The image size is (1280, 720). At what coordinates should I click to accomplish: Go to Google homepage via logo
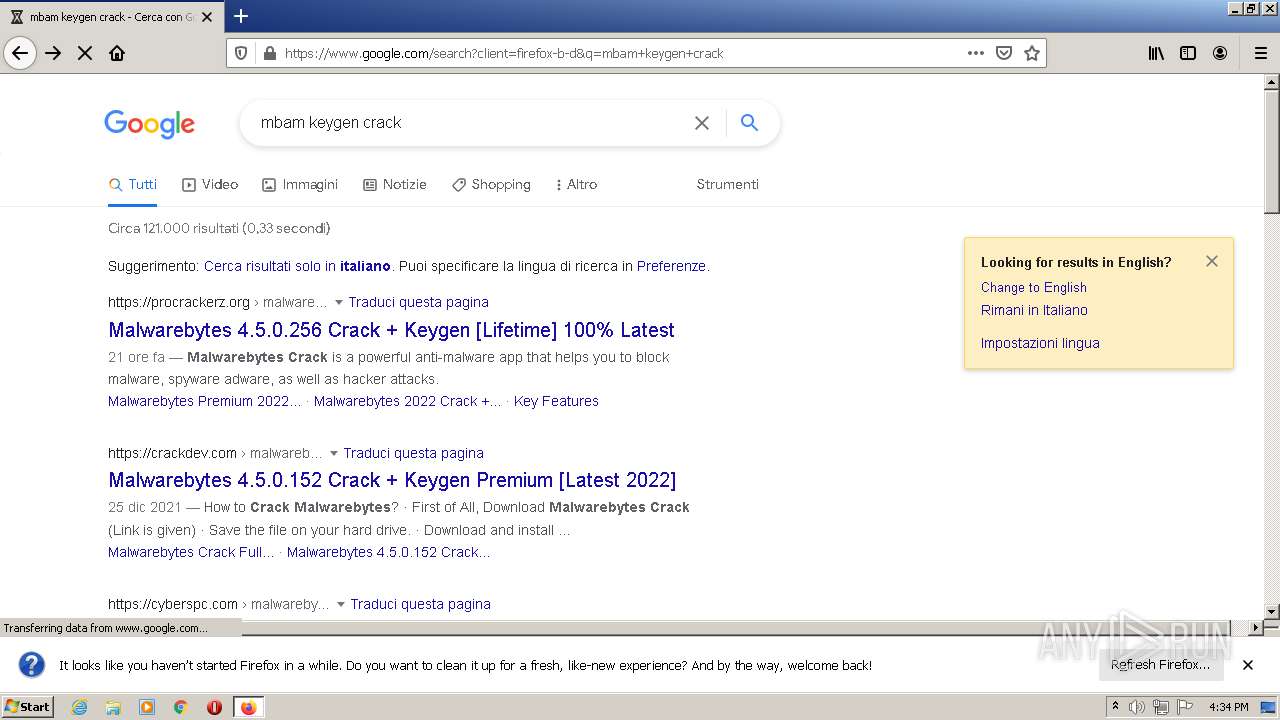[x=149, y=124]
